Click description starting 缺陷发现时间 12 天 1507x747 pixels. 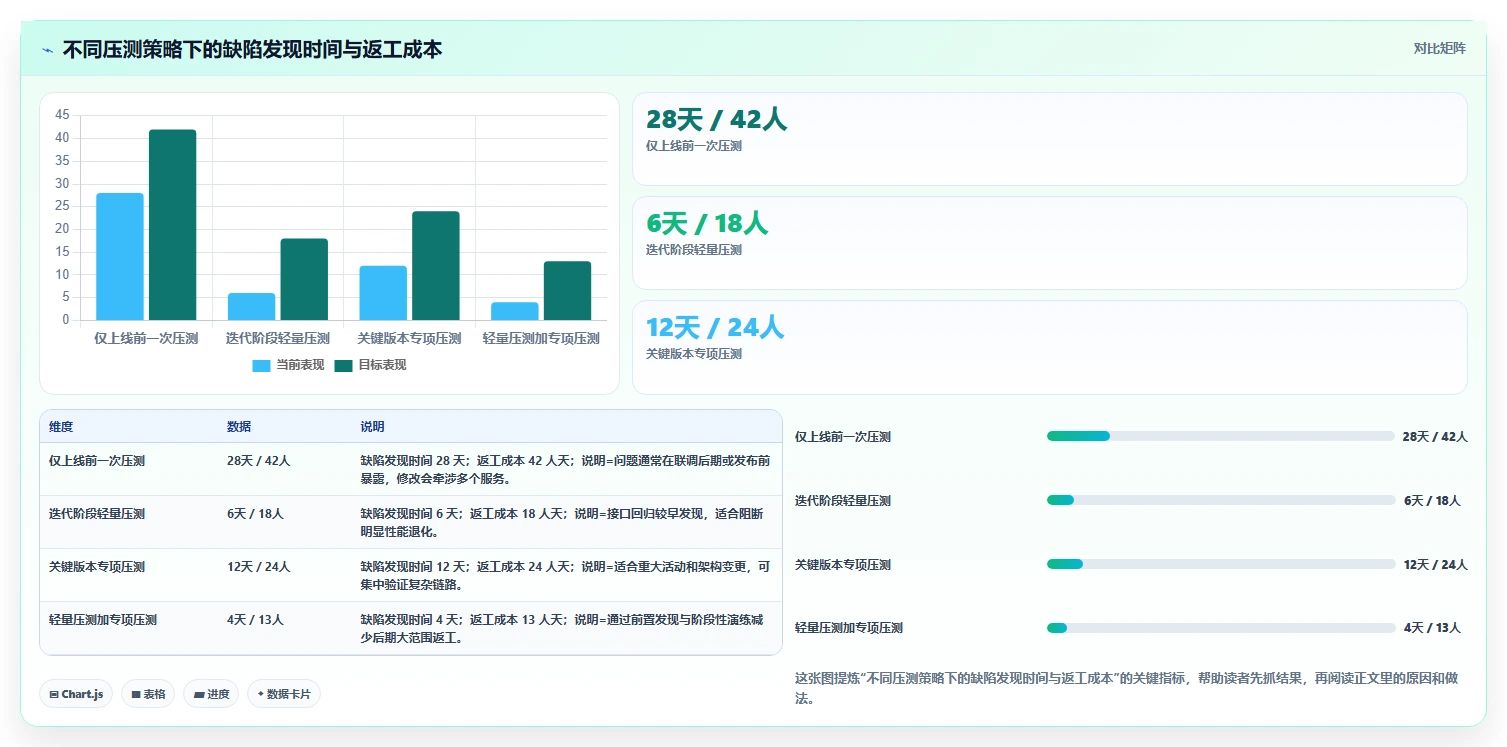point(565,576)
